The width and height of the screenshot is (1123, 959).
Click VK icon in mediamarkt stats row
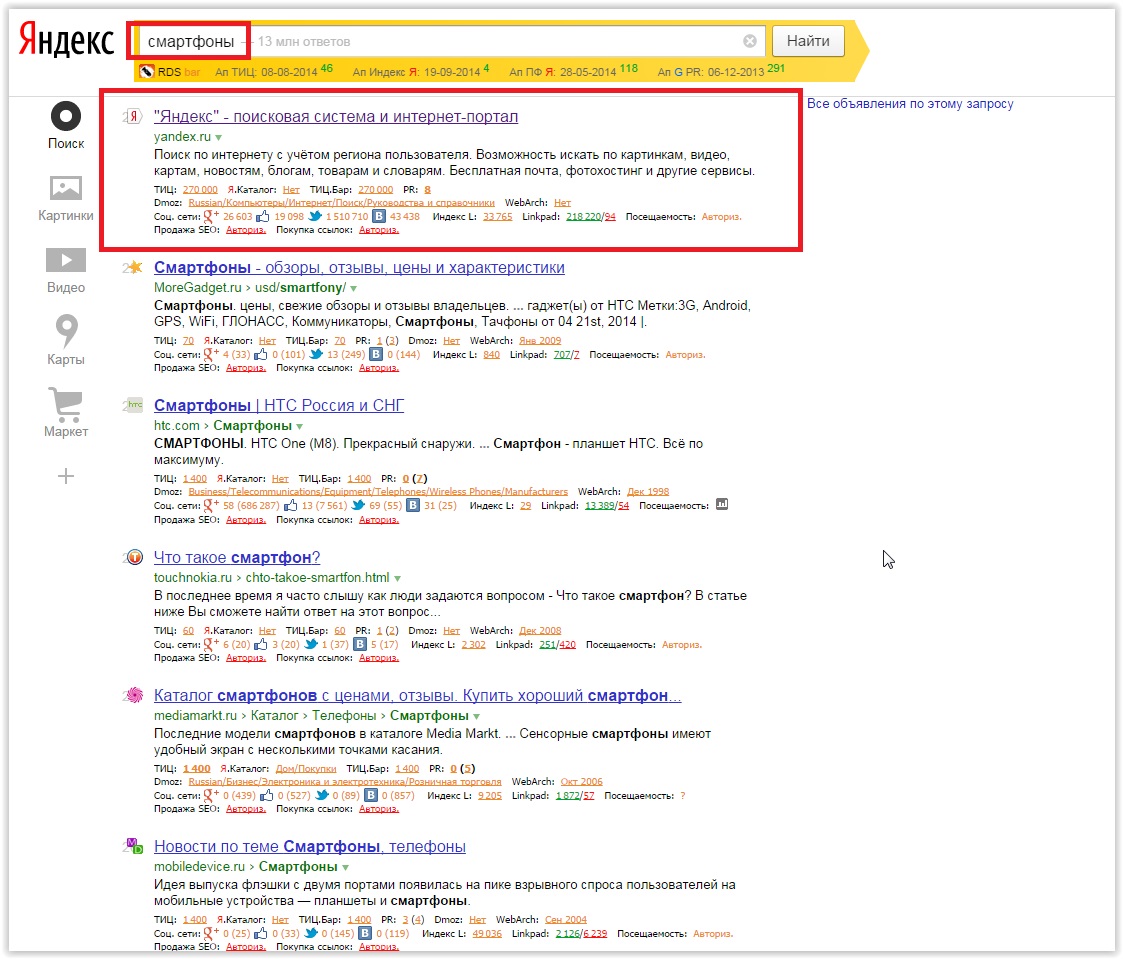pyautogui.click(x=371, y=795)
